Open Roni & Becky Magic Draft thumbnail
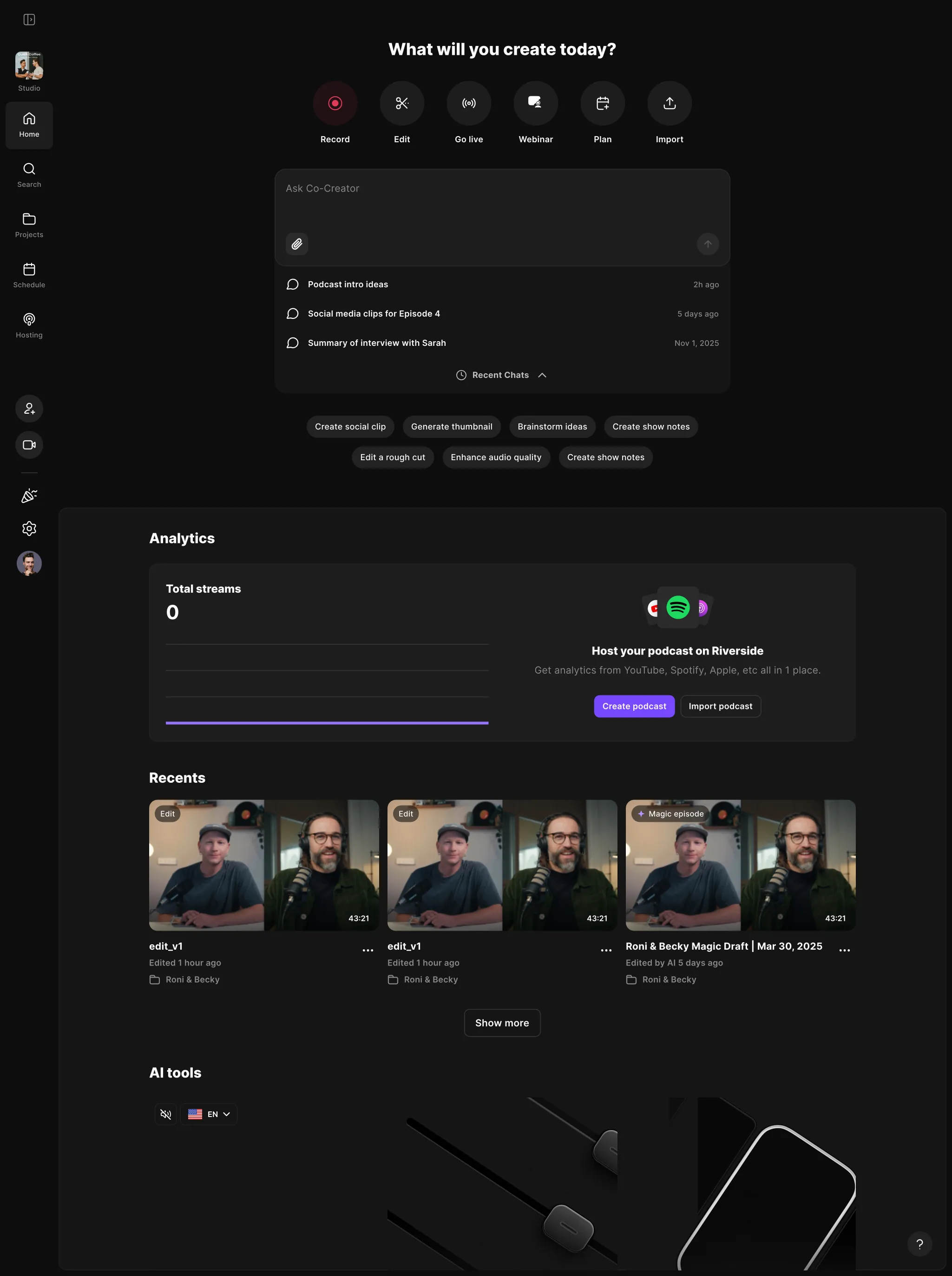This screenshot has width=952, height=1276. pos(741,865)
